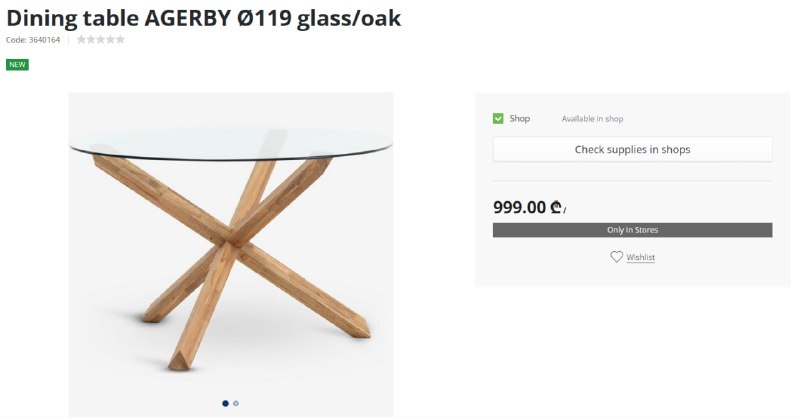Uncheck the Shop checkbox
Image resolution: width=800 pixels, height=418 pixels.
[x=498, y=119]
